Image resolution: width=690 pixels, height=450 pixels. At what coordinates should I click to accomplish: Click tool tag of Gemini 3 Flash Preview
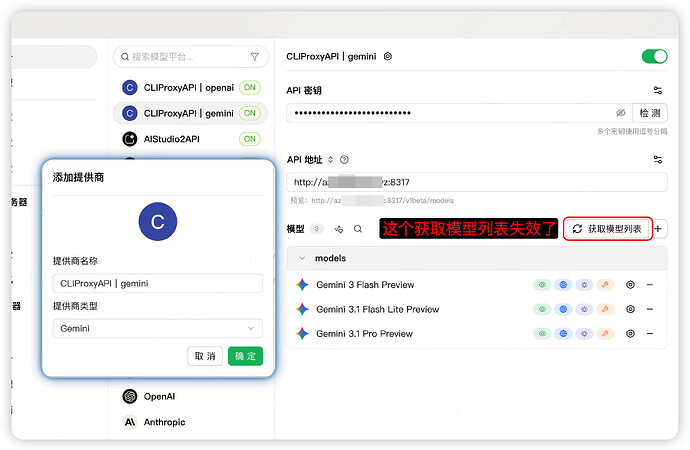click(605, 285)
